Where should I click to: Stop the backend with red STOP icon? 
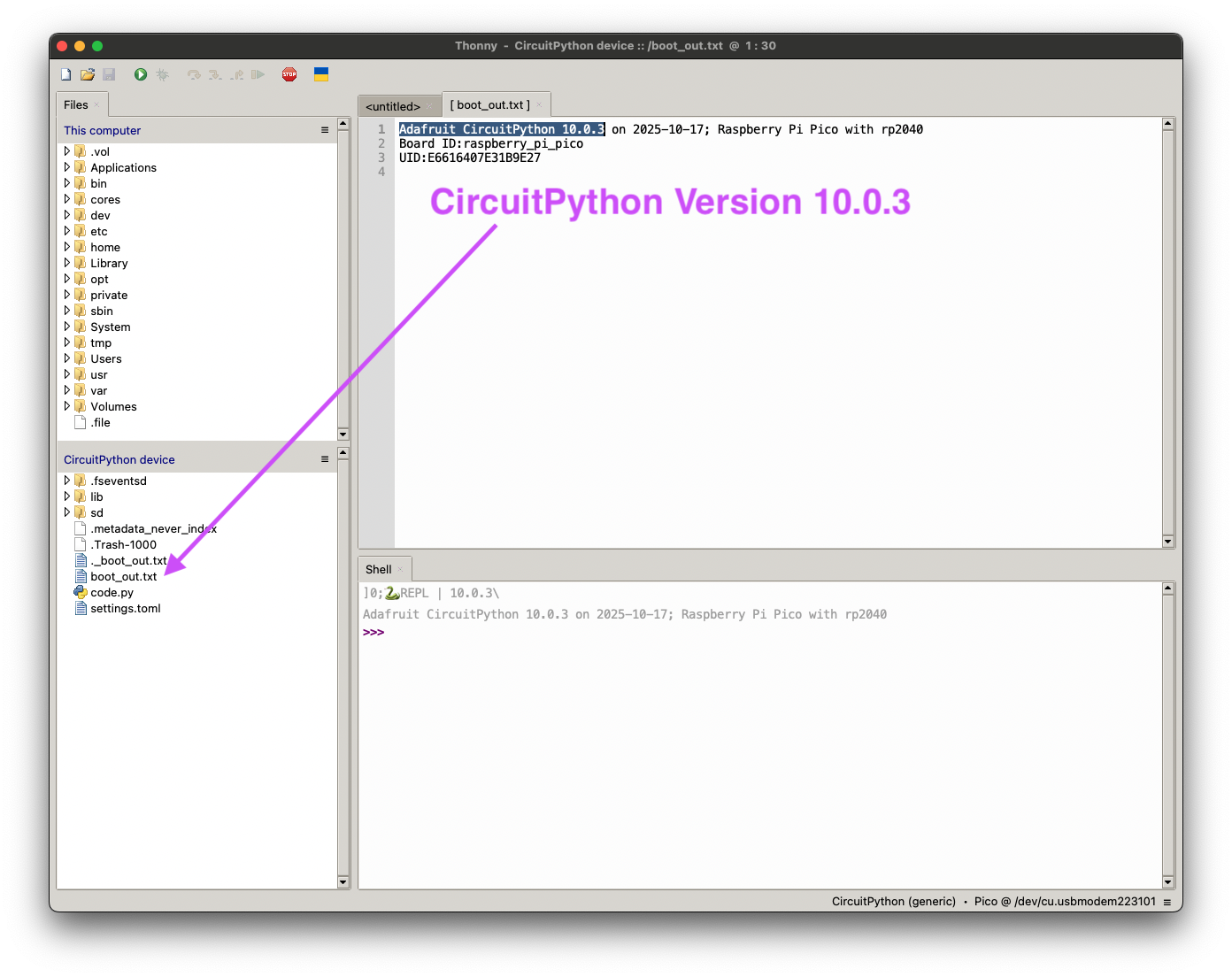pyautogui.click(x=289, y=74)
